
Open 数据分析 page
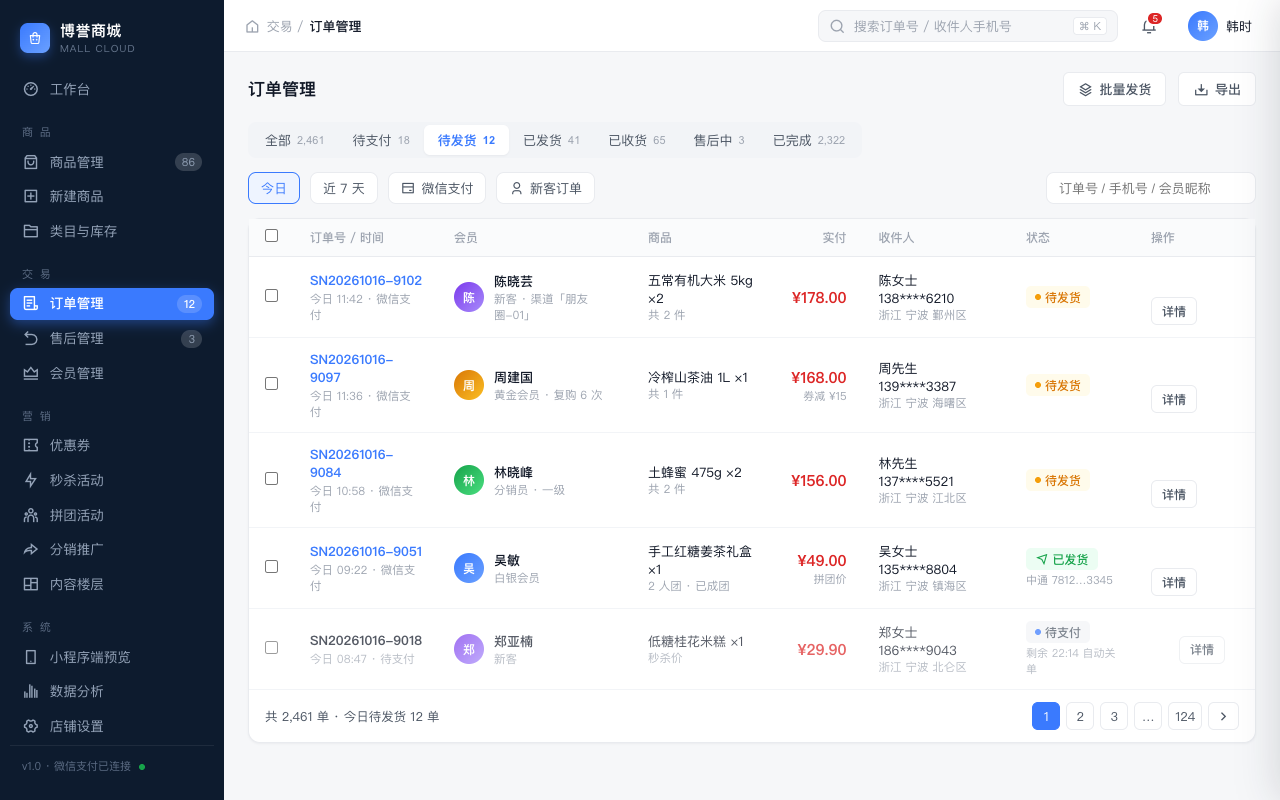[x=112, y=691]
